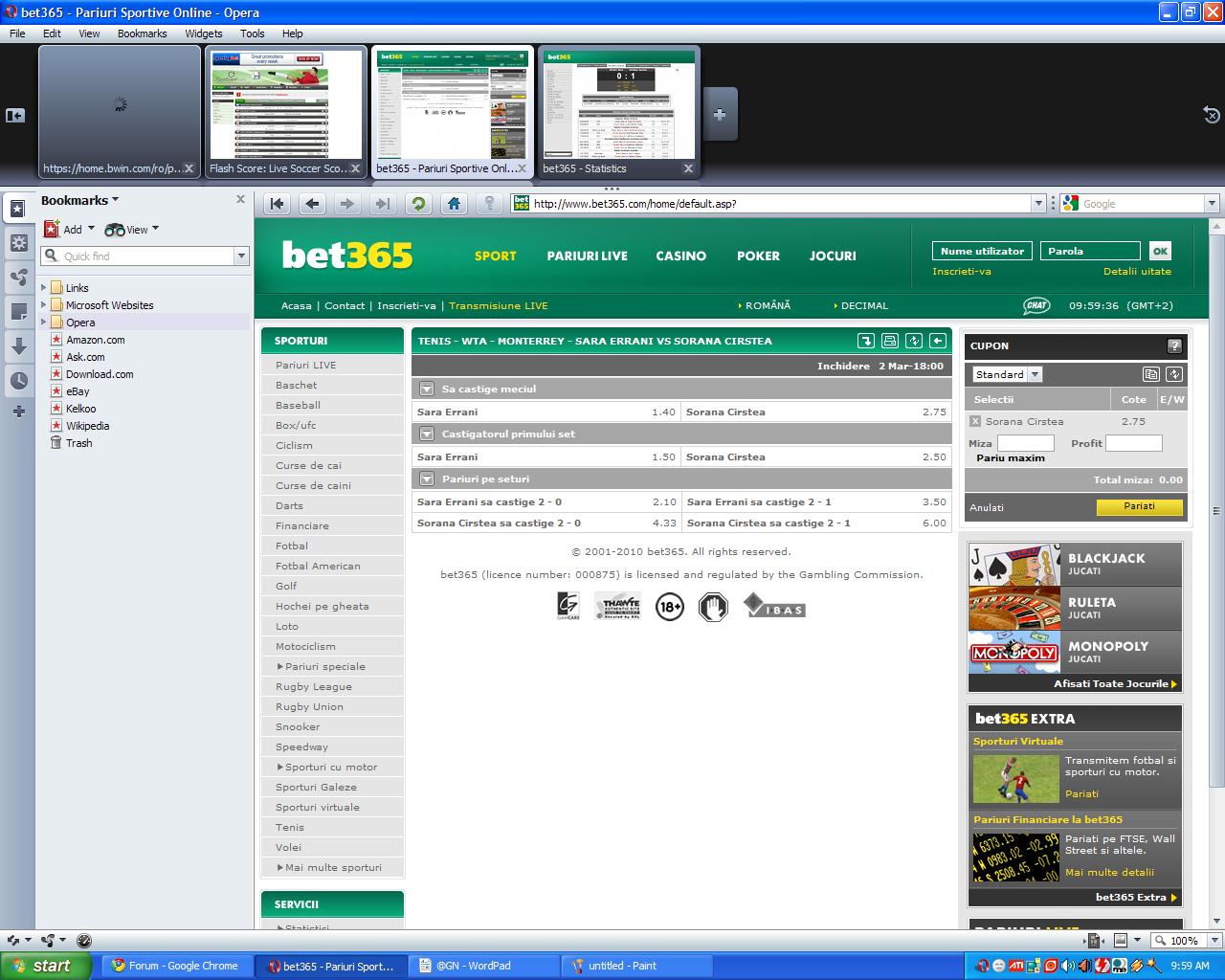Collapse the 'Pariuri pe seturi' section
Screen dimensions: 1225x980
pyautogui.click(x=427, y=479)
